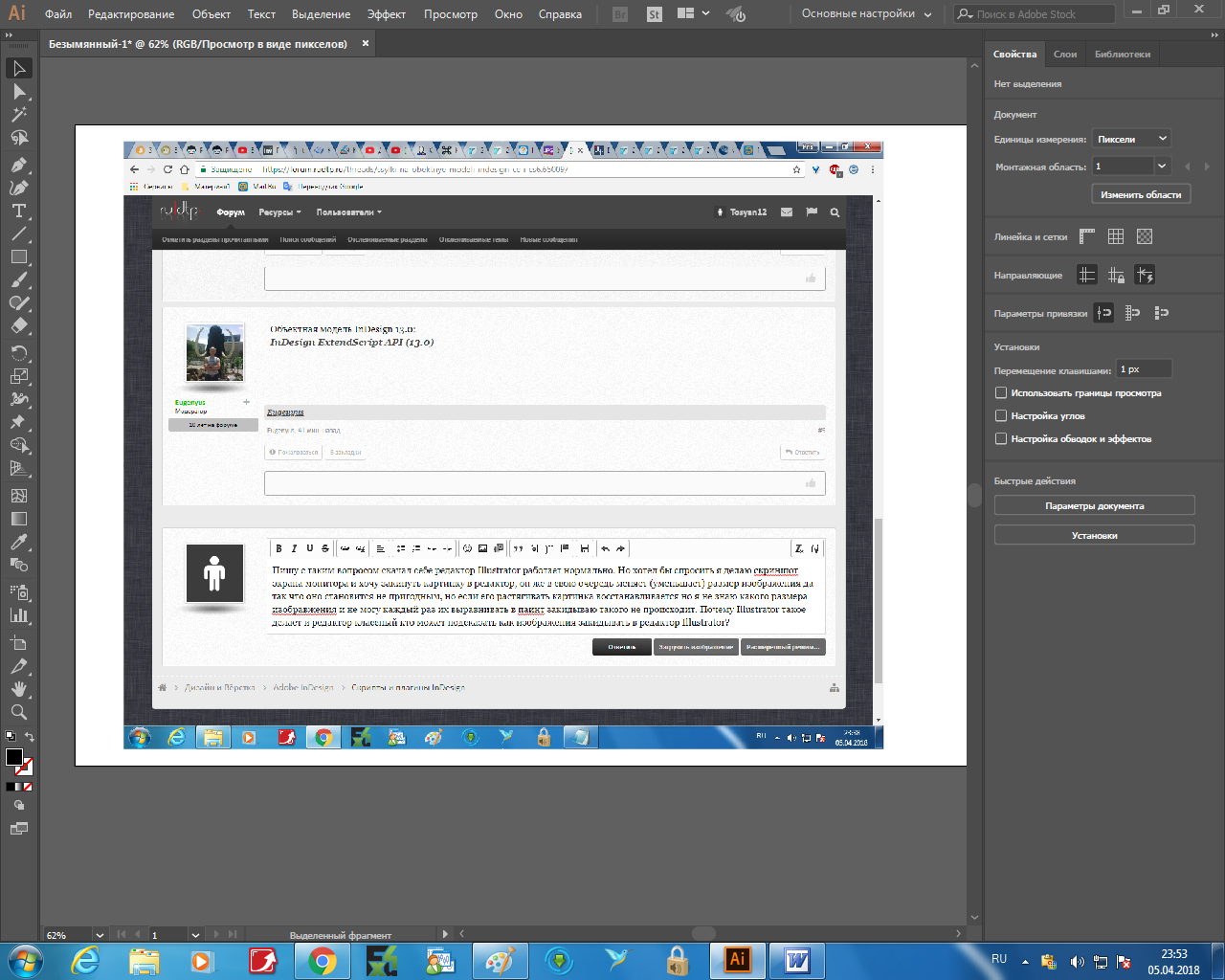Open the 'Основные настройки' workspace dropdown
The height and width of the screenshot is (980, 1225).
tap(866, 14)
